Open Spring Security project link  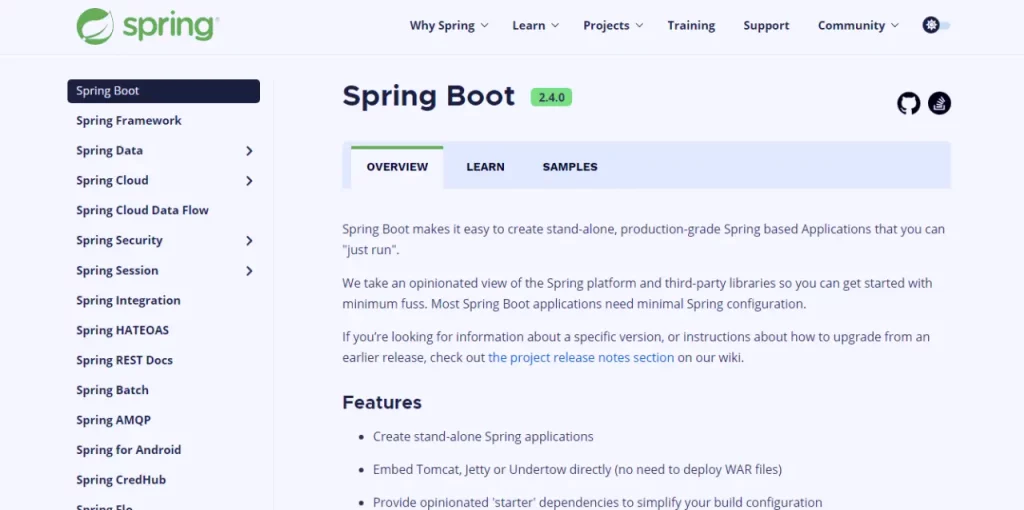pyautogui.click(x=120, y=241)
